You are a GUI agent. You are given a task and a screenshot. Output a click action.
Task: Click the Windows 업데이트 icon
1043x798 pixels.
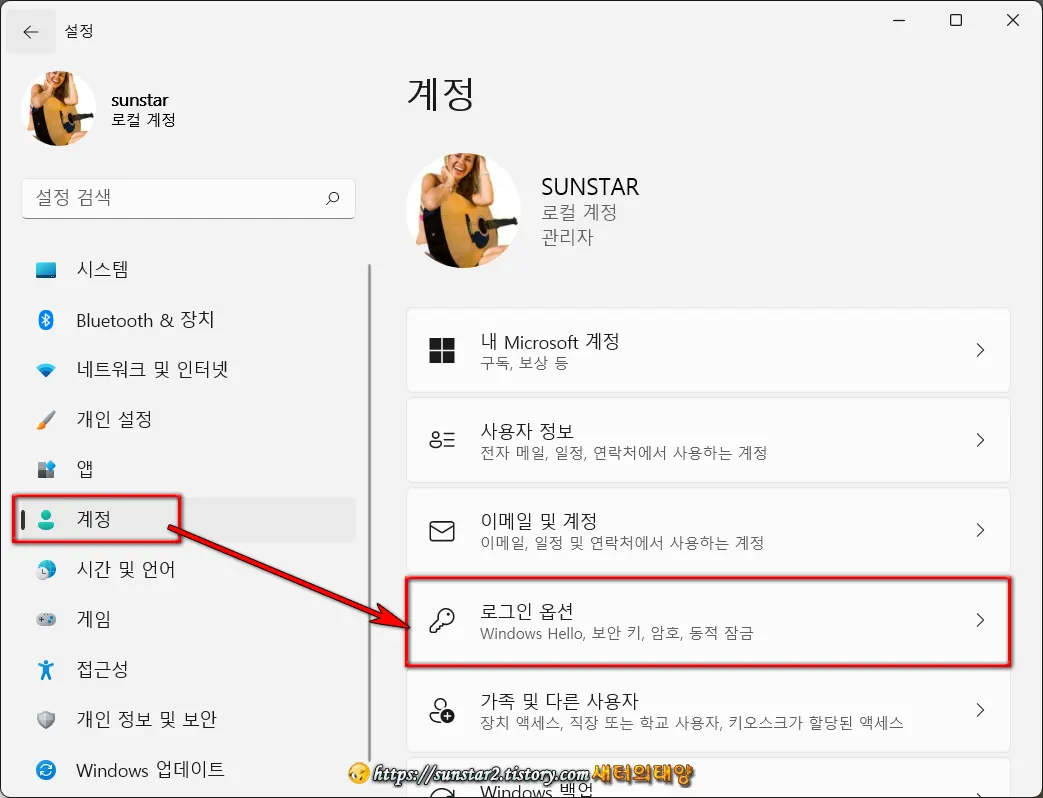pos(47,769)
